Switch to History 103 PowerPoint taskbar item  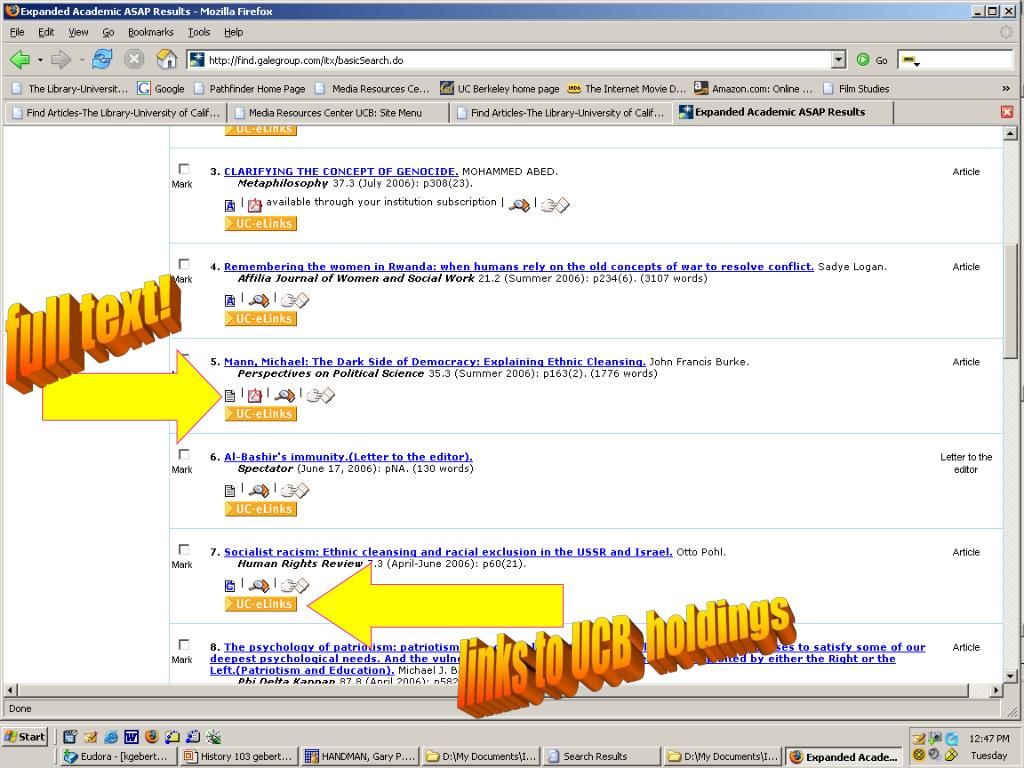coord(238,756)
